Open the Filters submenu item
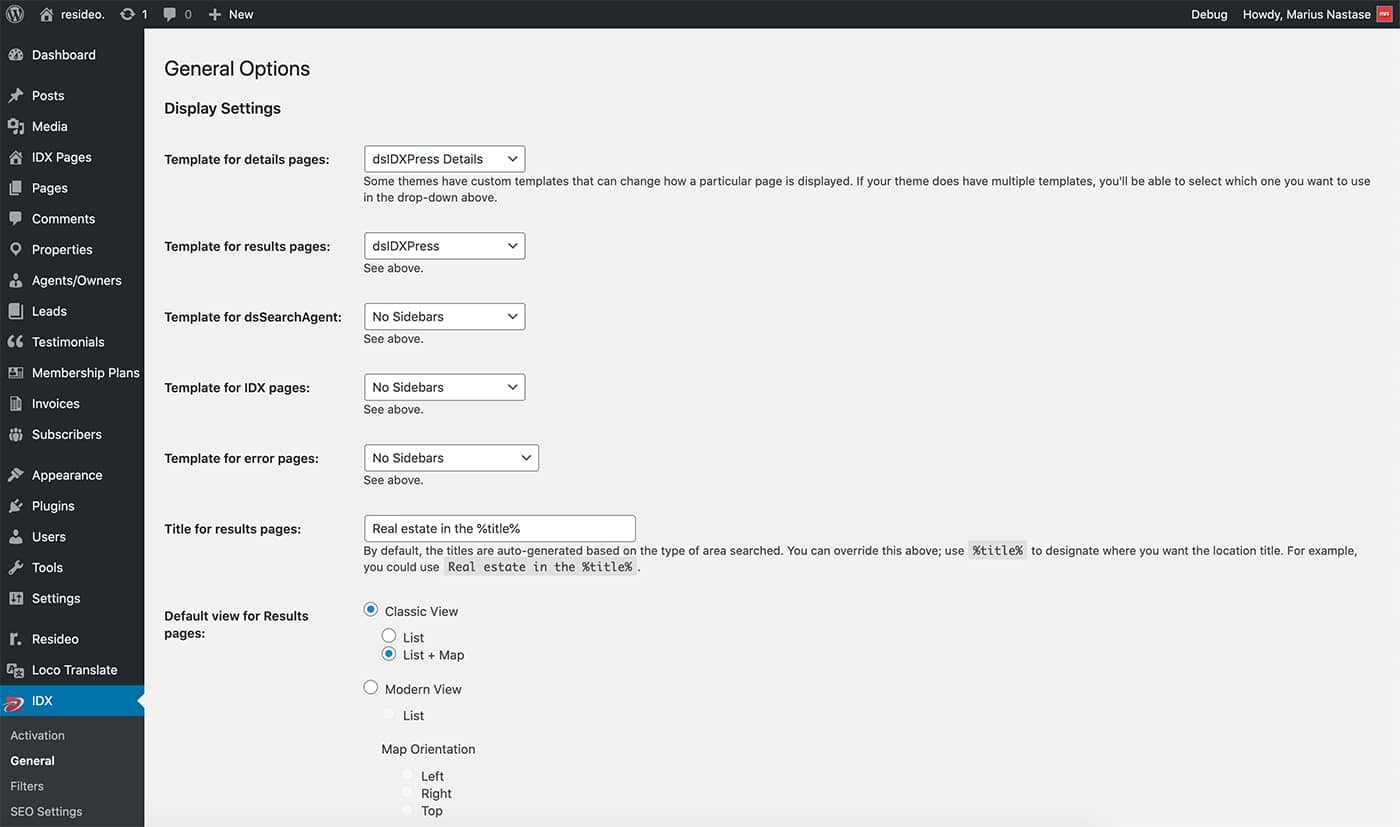Screen dimensions: 1400x827 point(27,786)
